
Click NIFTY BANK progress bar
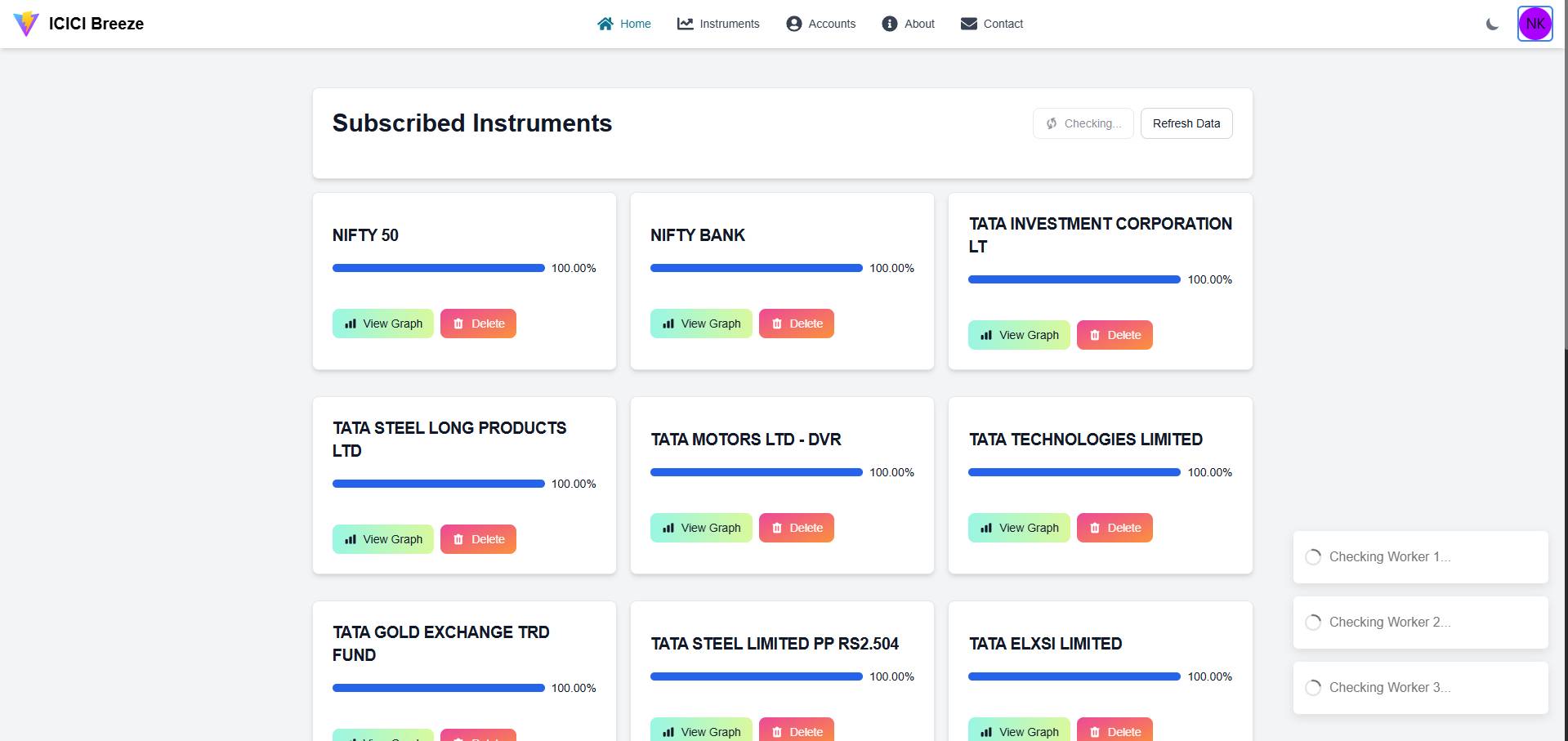(757, 268)
